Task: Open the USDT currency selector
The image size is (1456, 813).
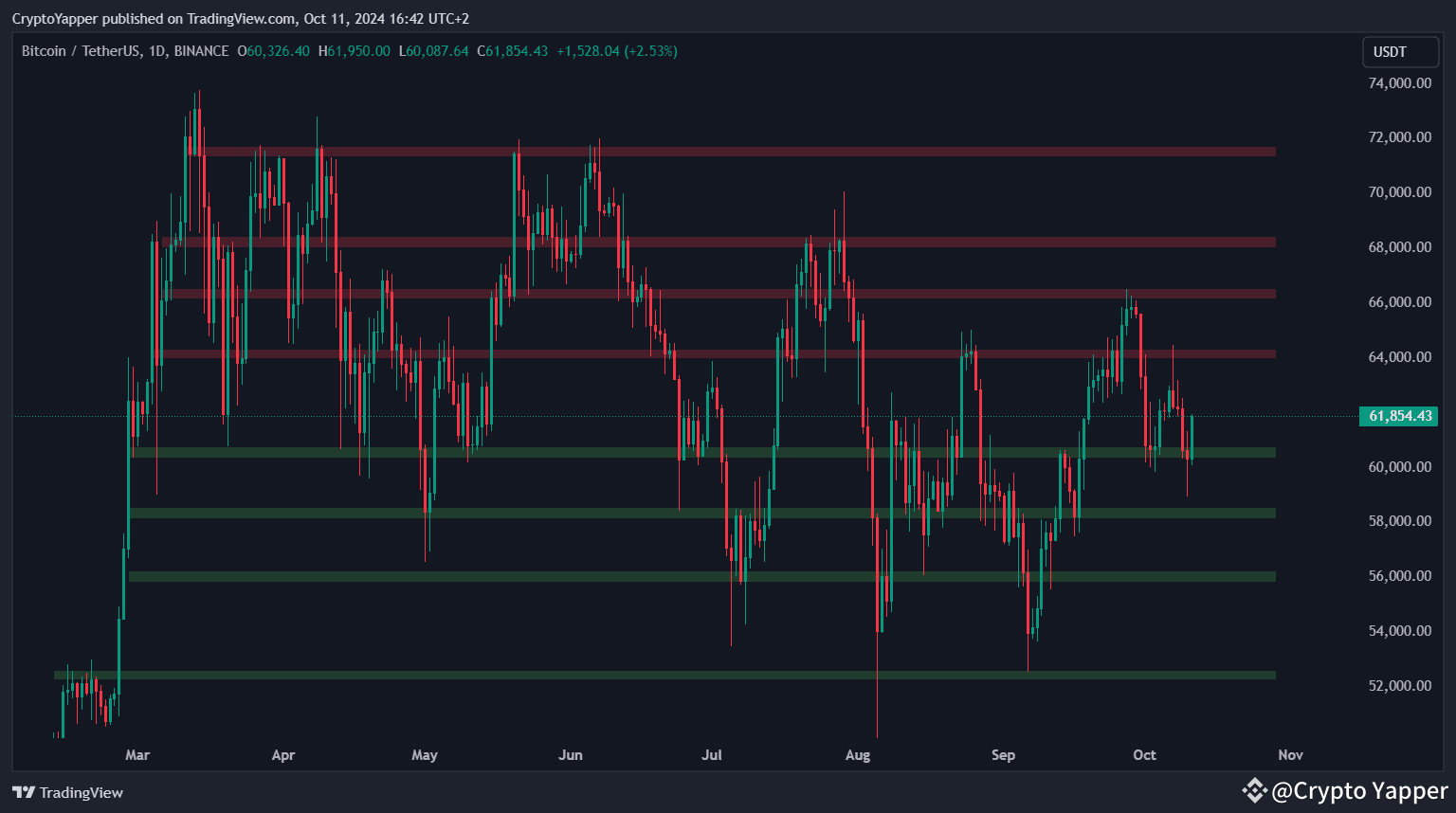Action: click(x=1400, y=52)
